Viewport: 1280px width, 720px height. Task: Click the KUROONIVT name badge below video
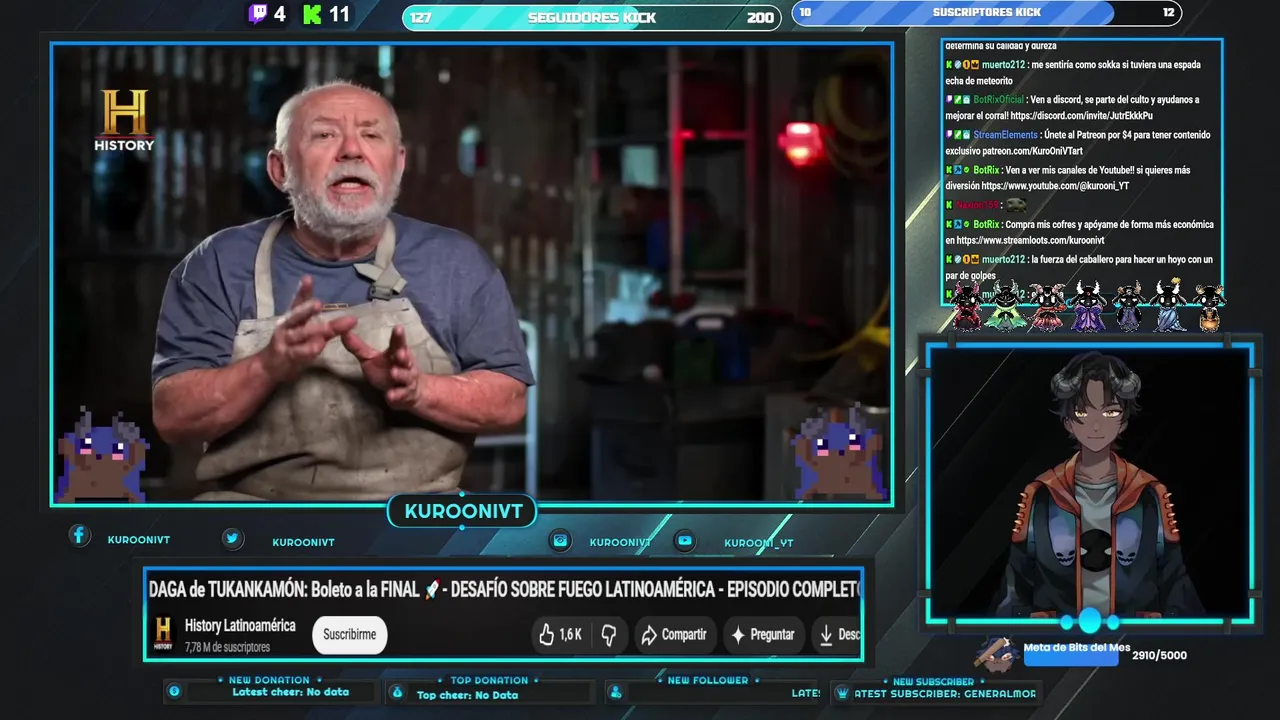tap(463, 512)
